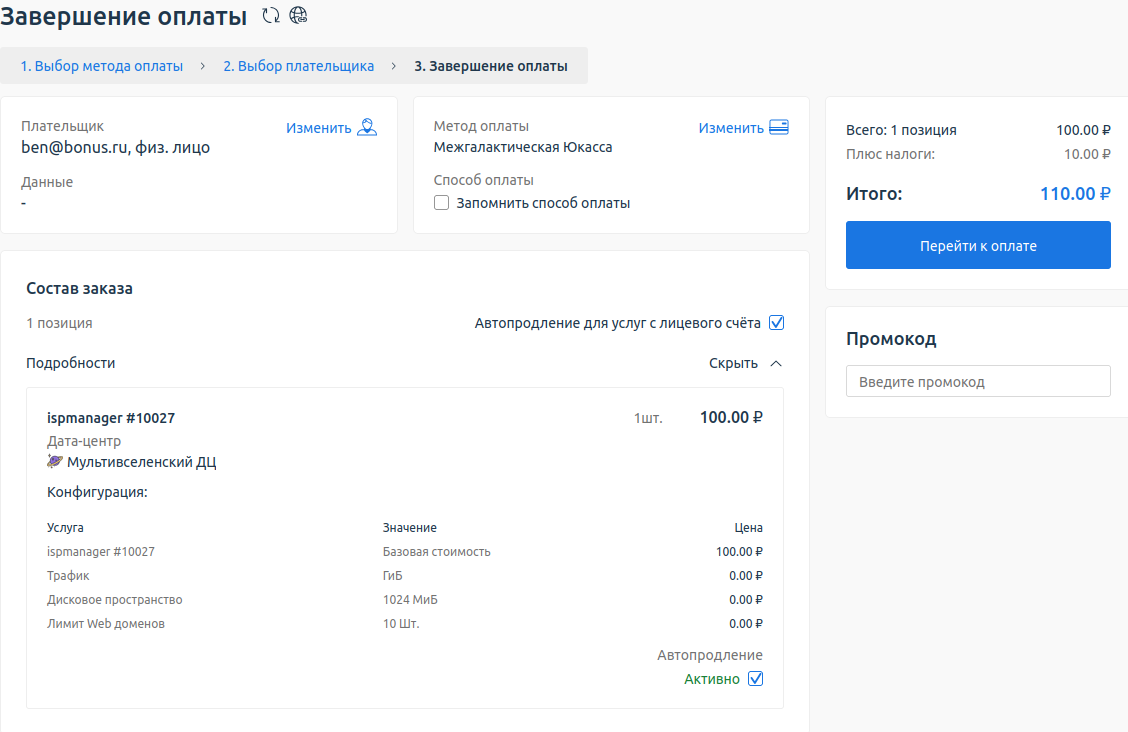The height and width of the screenshot is (732, 1128).
Task: Click the payment card icon
Action: pyautogui.click(x=779, y=127)
